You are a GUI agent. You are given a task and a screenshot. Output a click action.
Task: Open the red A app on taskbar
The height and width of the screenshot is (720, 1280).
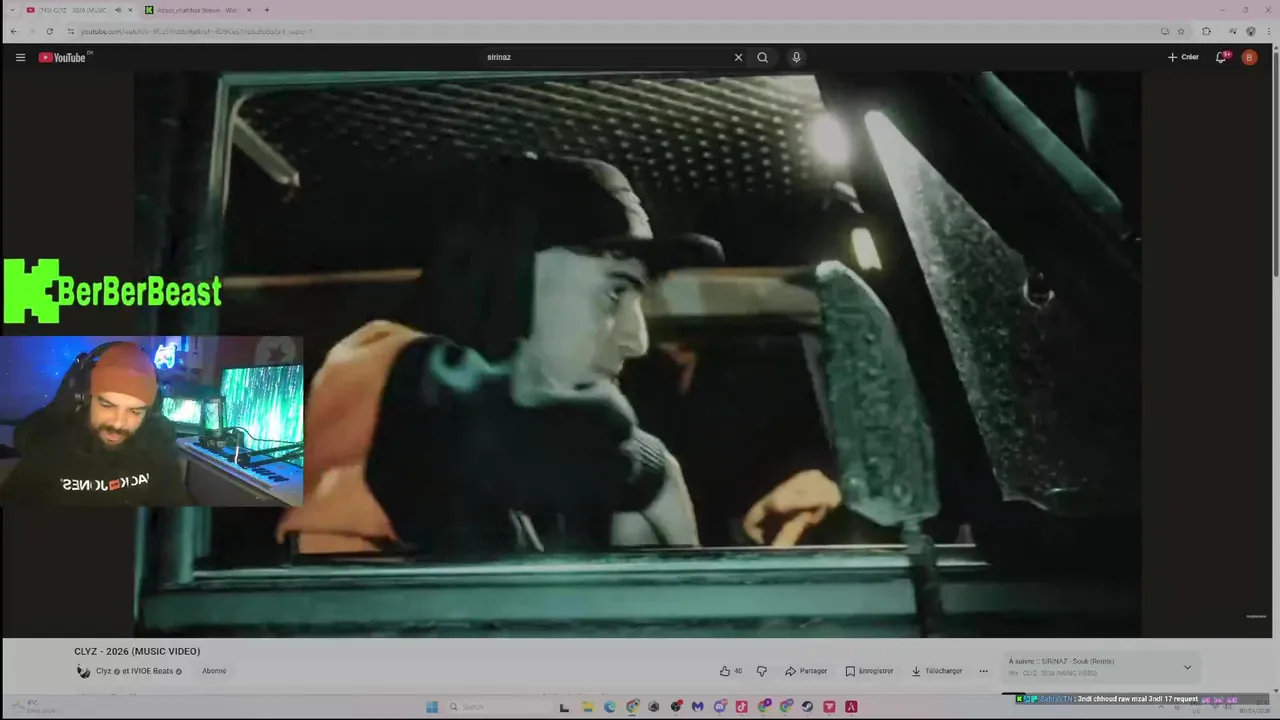click(x=851, y=707)
